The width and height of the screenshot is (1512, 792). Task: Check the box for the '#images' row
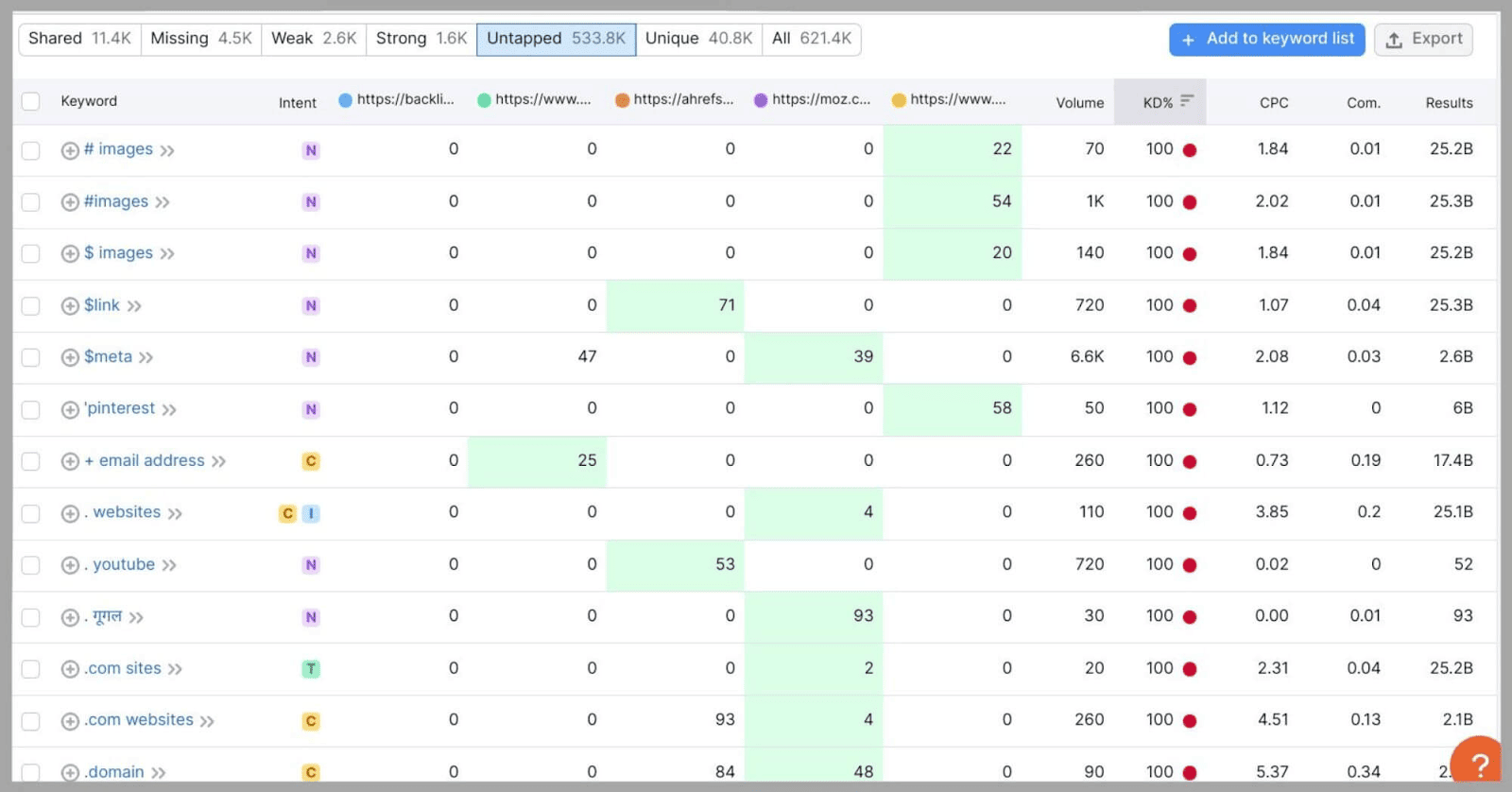(x=31, y=202)
